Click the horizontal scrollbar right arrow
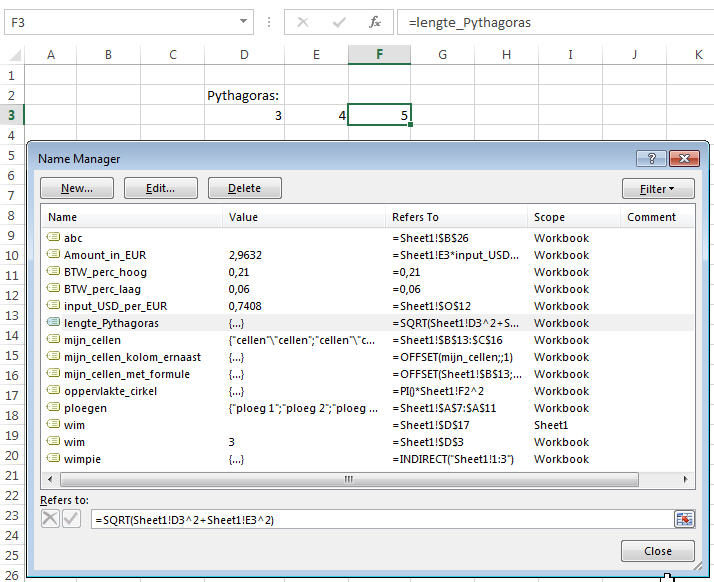Viewport: 714px width, 582px height. click(x=685, y=479)
